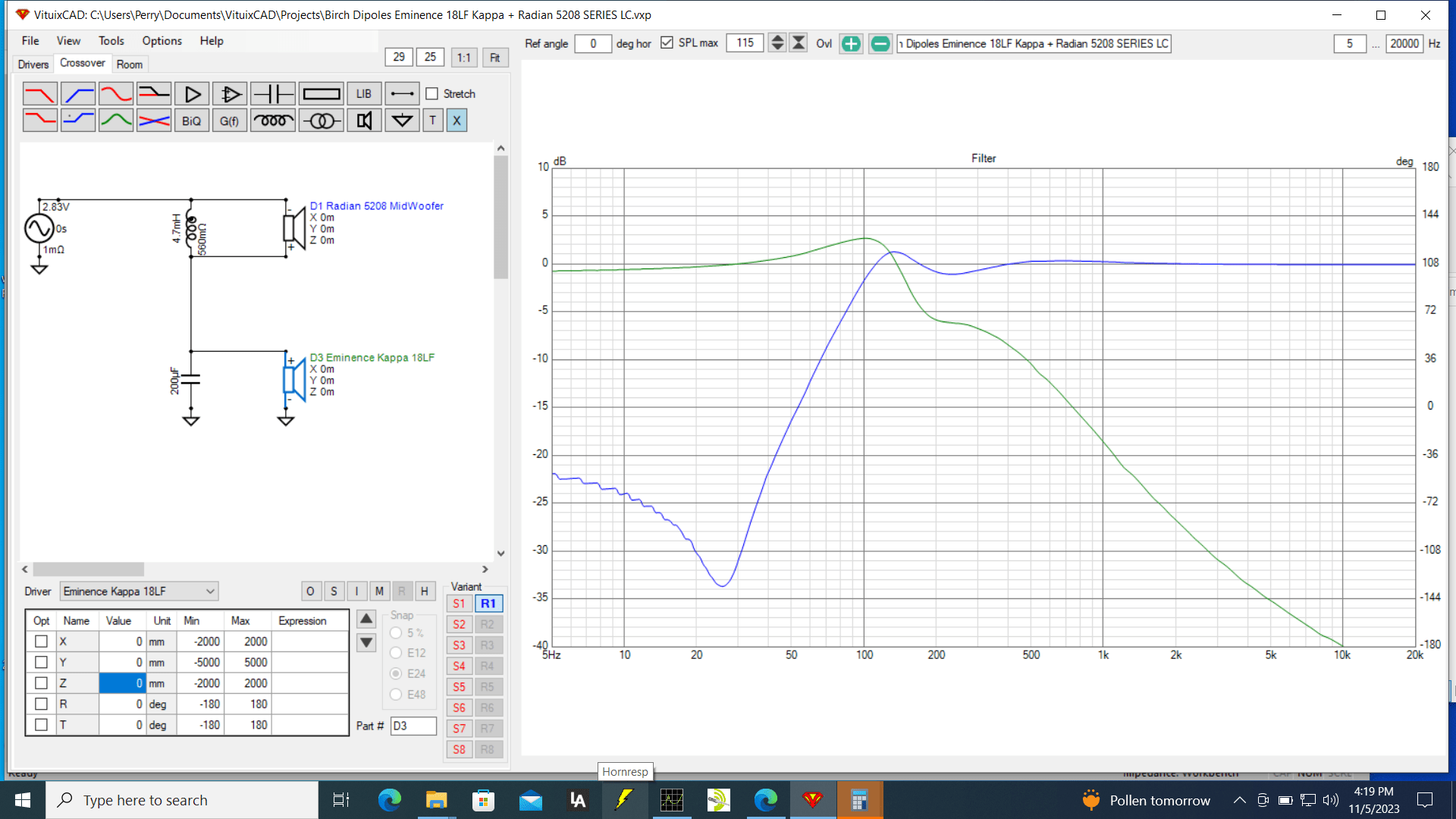Select the E12 snap option
This screenshot has width=1456, height=819.
396,653
